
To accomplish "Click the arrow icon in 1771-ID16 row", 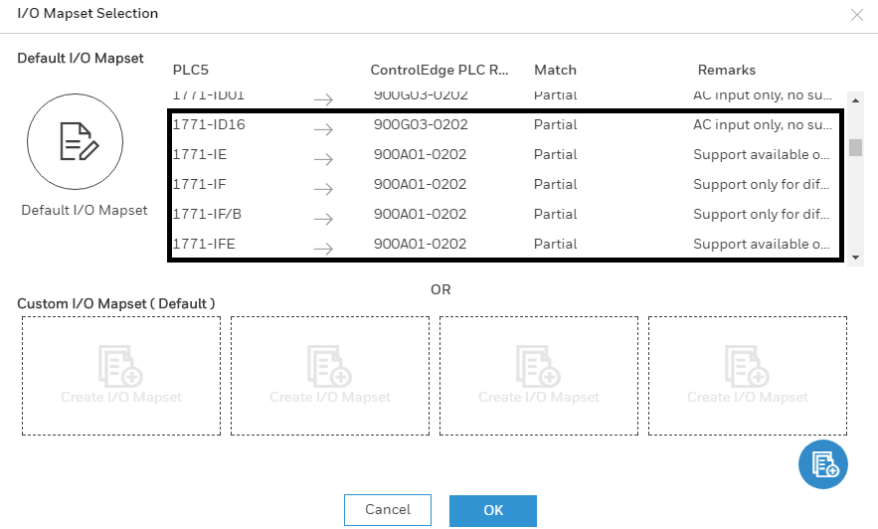I will [x=323, y=129].
